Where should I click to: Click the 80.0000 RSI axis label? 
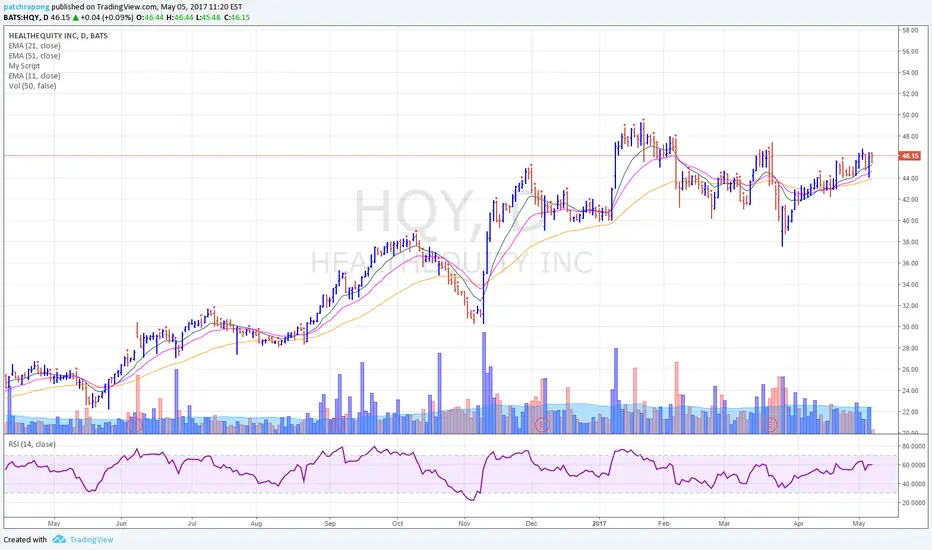point(914,446)
